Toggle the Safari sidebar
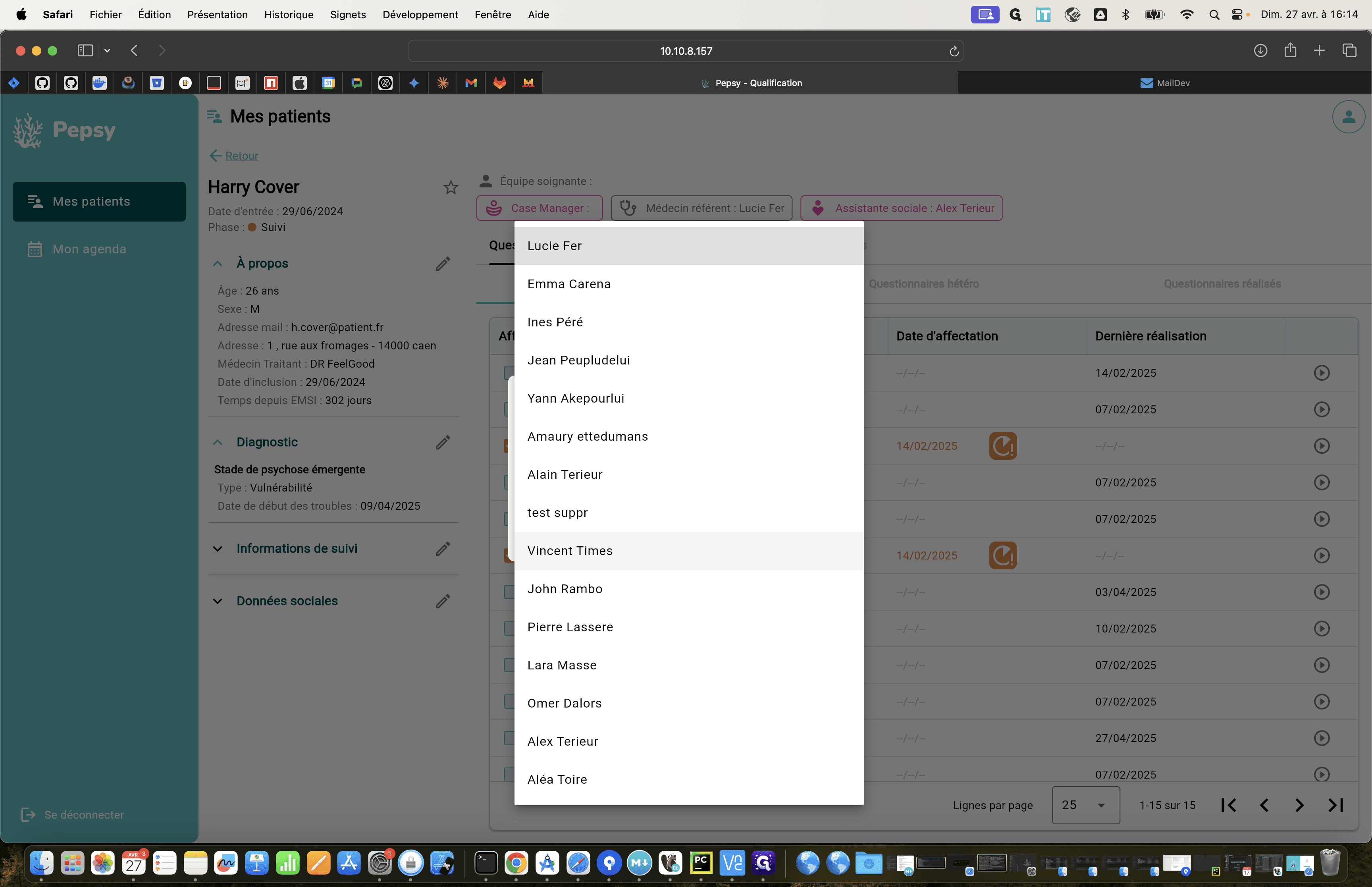This screenshot has height=887, width=1372. [85, 51]
